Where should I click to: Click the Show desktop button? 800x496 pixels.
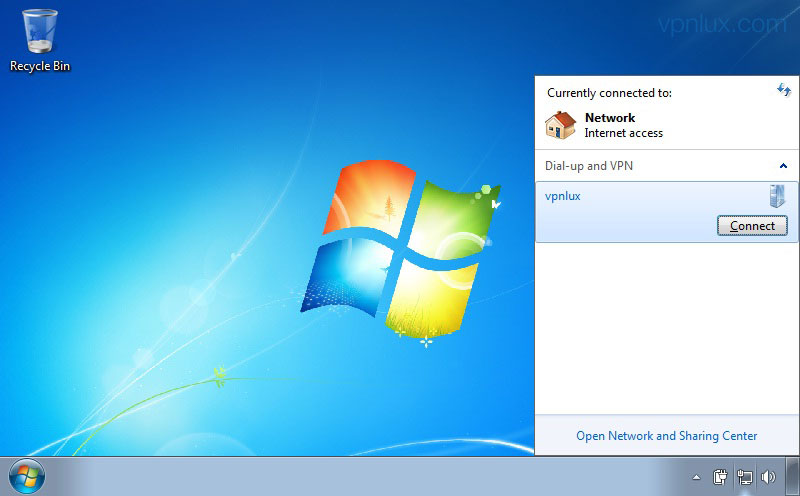pyautogui.click(x=793, y=477)
